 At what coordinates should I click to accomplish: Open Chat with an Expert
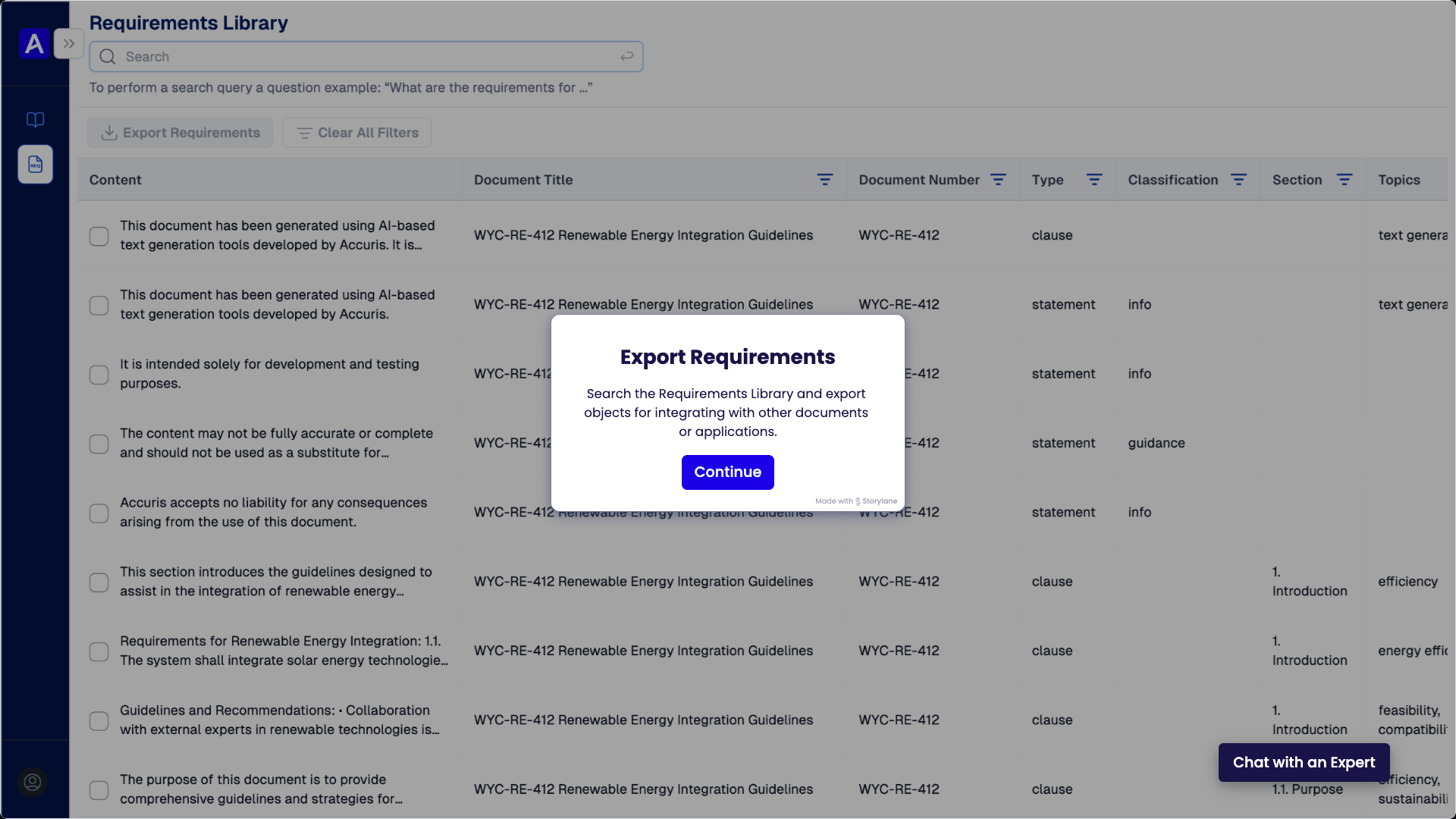point(1304,762)
